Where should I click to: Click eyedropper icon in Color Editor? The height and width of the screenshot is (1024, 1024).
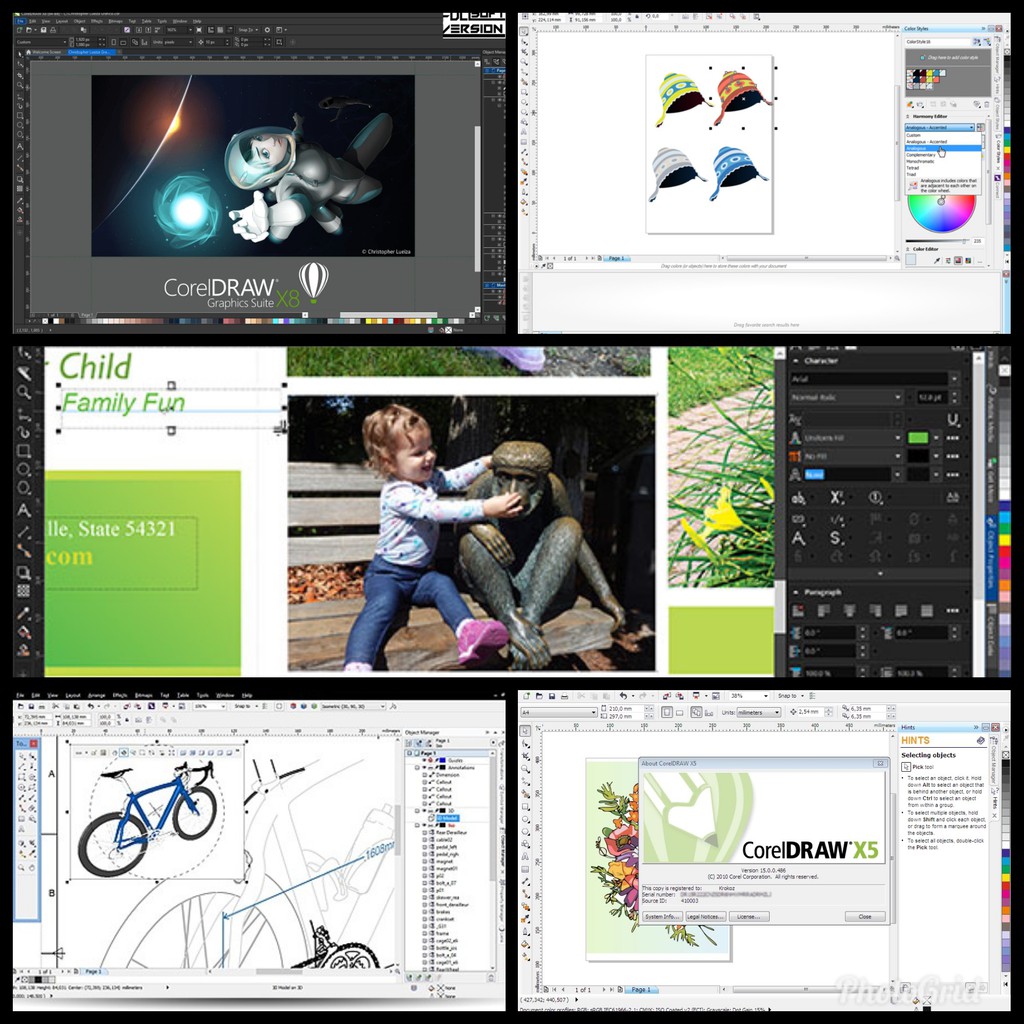[x=937, y=261]
